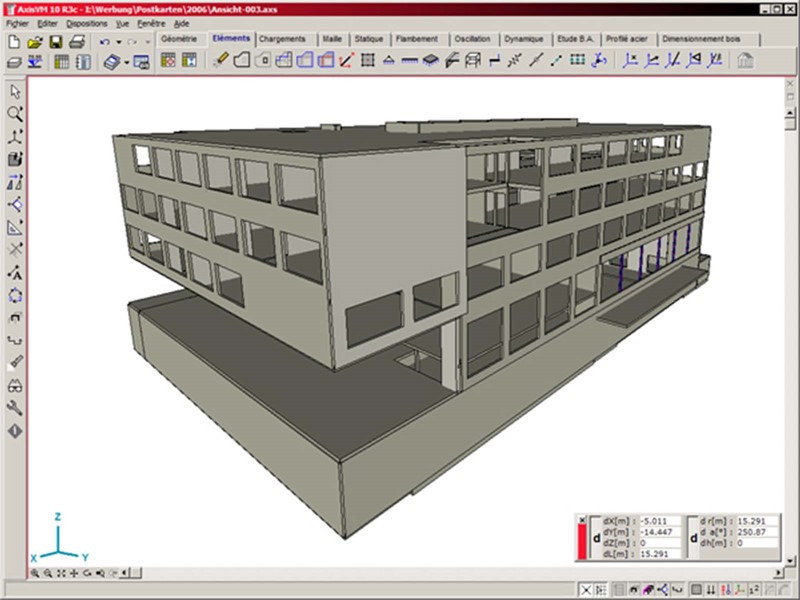Click the Print icon in the toolbar
The image size is (800, 600).
pos(77,41)
